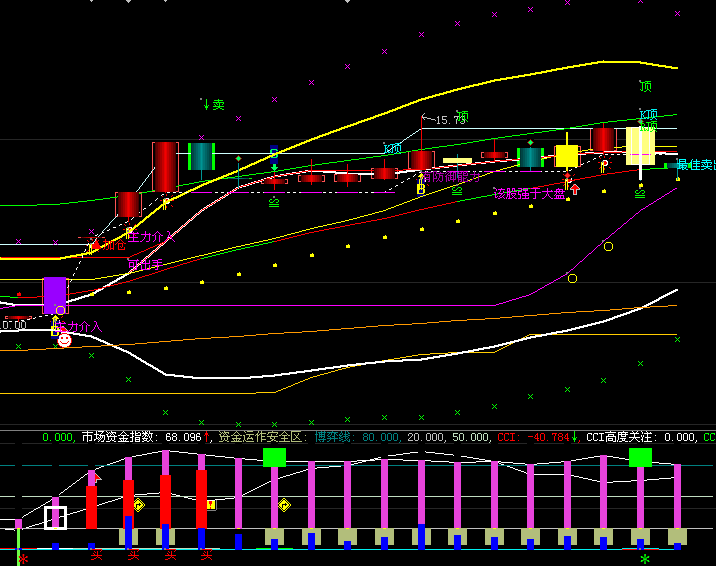Click the yellow turn sign overlapping a red bar
The image size is (716, 566).
139,505
